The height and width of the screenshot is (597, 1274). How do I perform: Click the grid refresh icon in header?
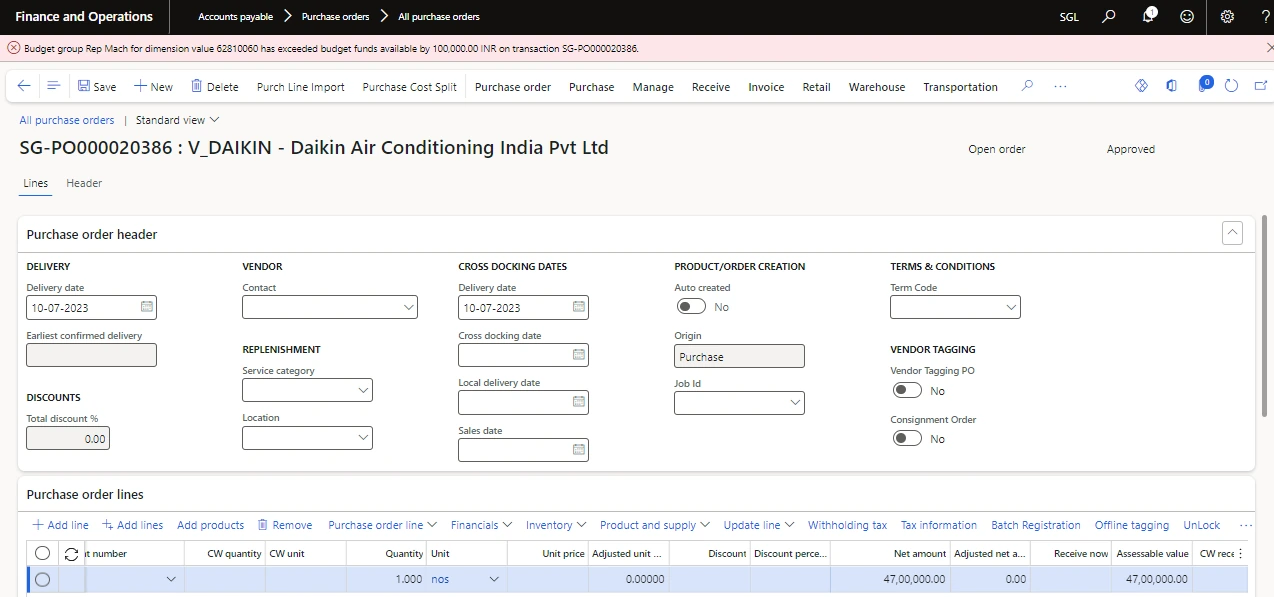71,553
